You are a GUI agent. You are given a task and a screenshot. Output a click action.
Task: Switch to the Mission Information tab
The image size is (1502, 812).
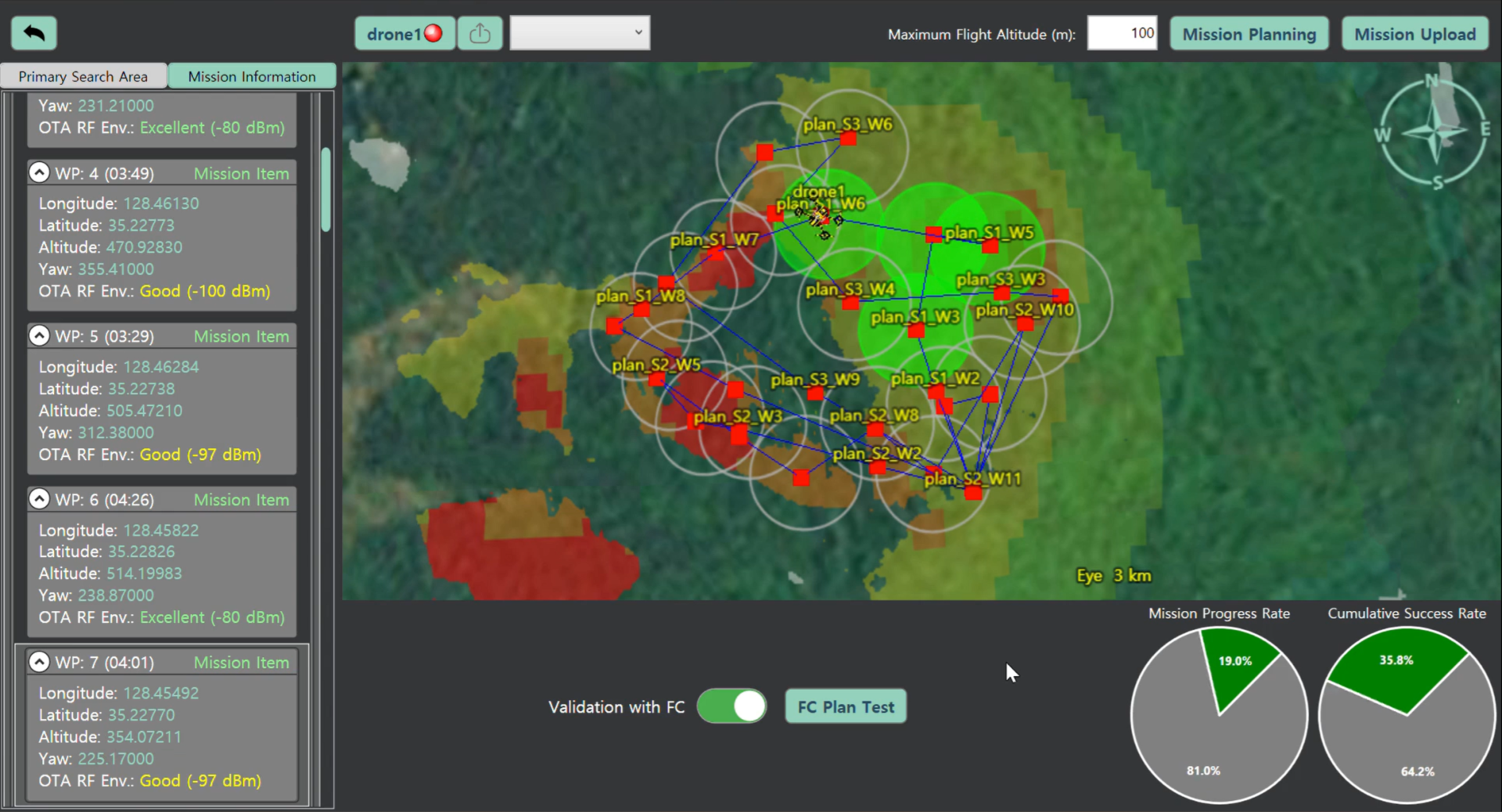tap(252, 76)
